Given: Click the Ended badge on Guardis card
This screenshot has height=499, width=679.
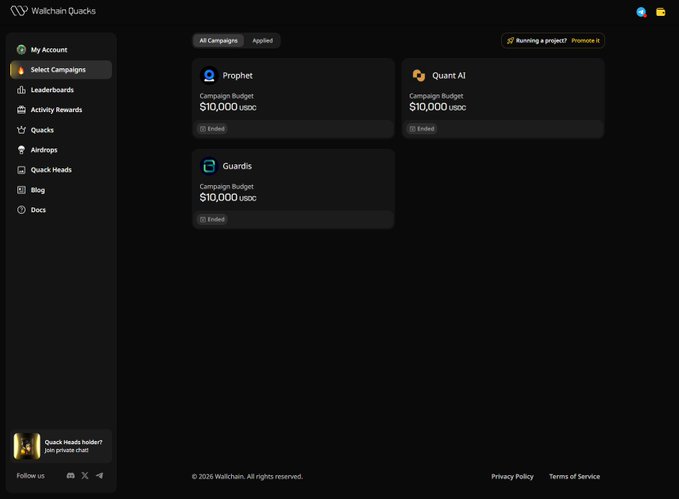Looking at the screenshot, I should [x=212, y=219].
